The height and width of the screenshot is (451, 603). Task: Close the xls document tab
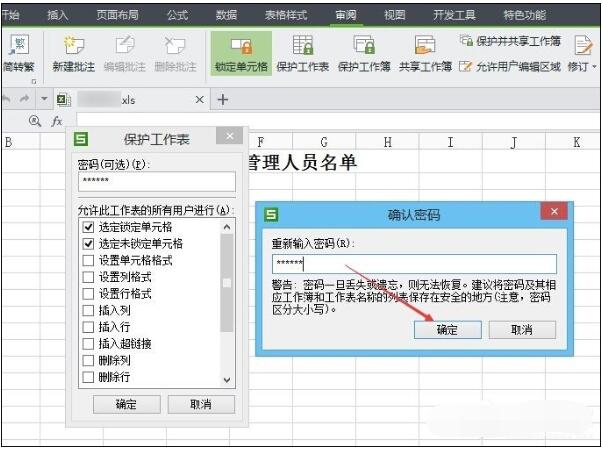[x=200, y=100]
